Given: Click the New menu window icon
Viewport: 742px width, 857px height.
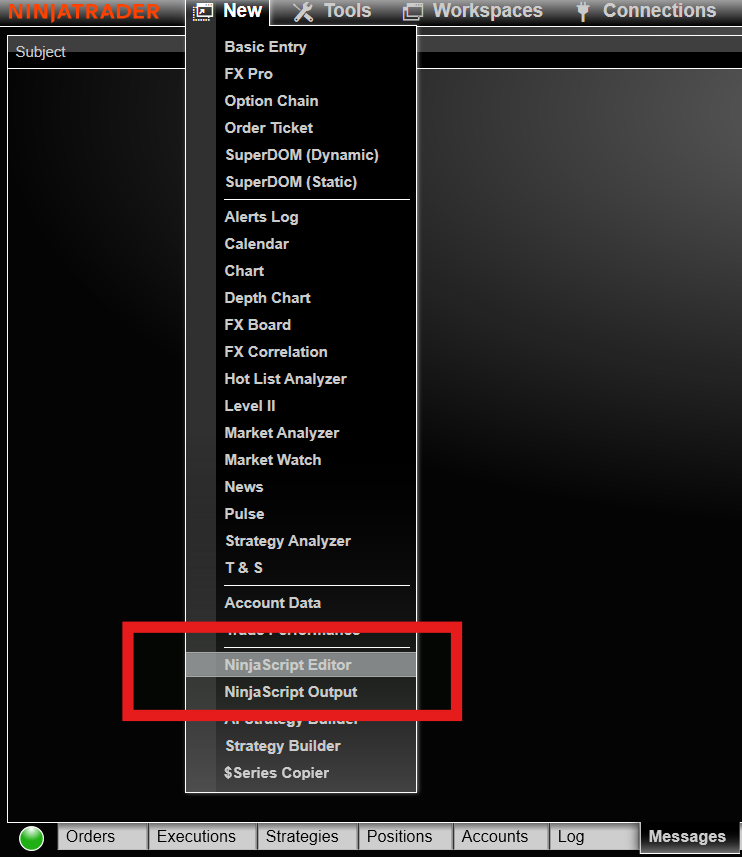Looking at the screenshot, I should [x=203, y=12].
